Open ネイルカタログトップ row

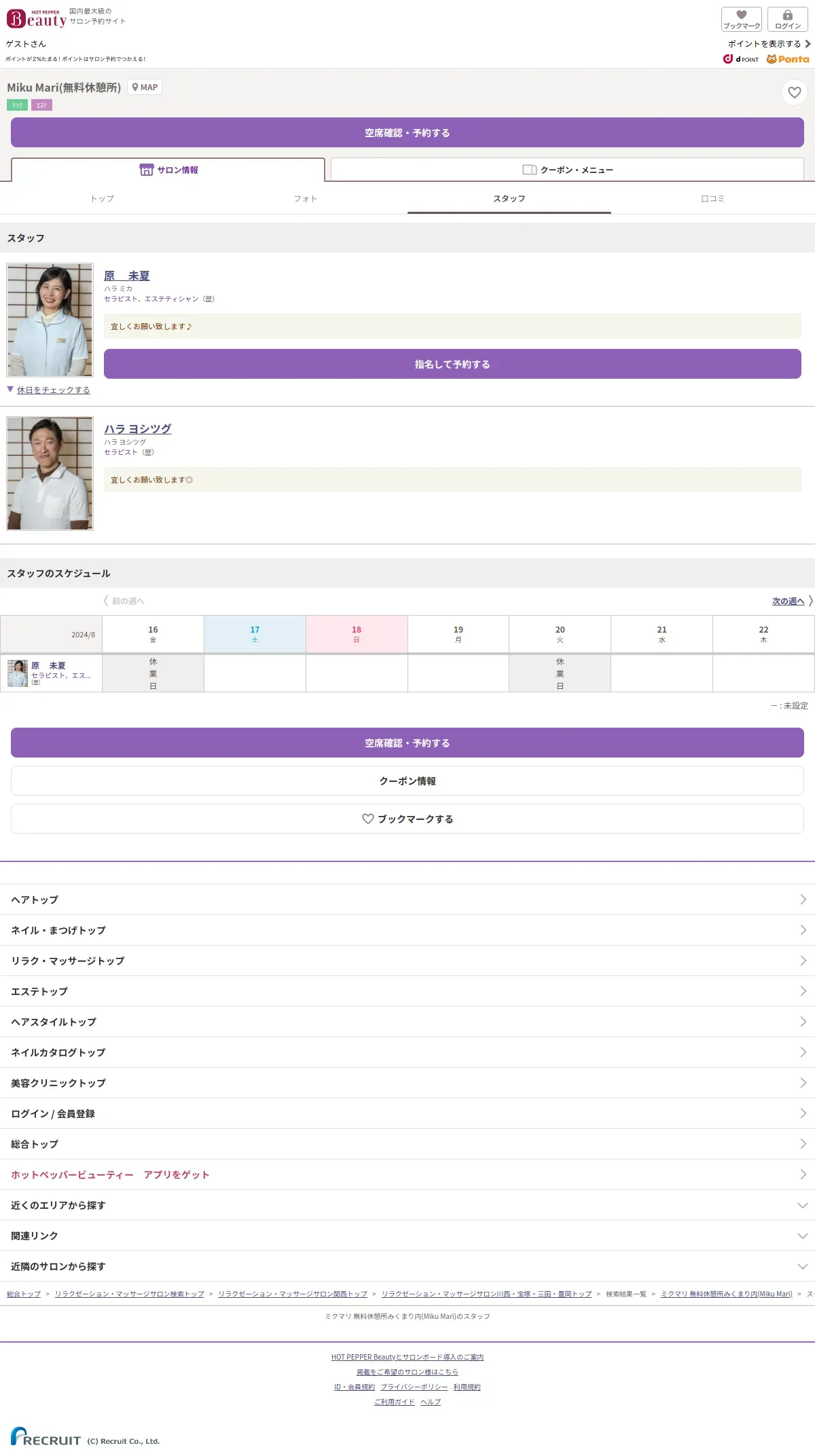click(407, 1052)
